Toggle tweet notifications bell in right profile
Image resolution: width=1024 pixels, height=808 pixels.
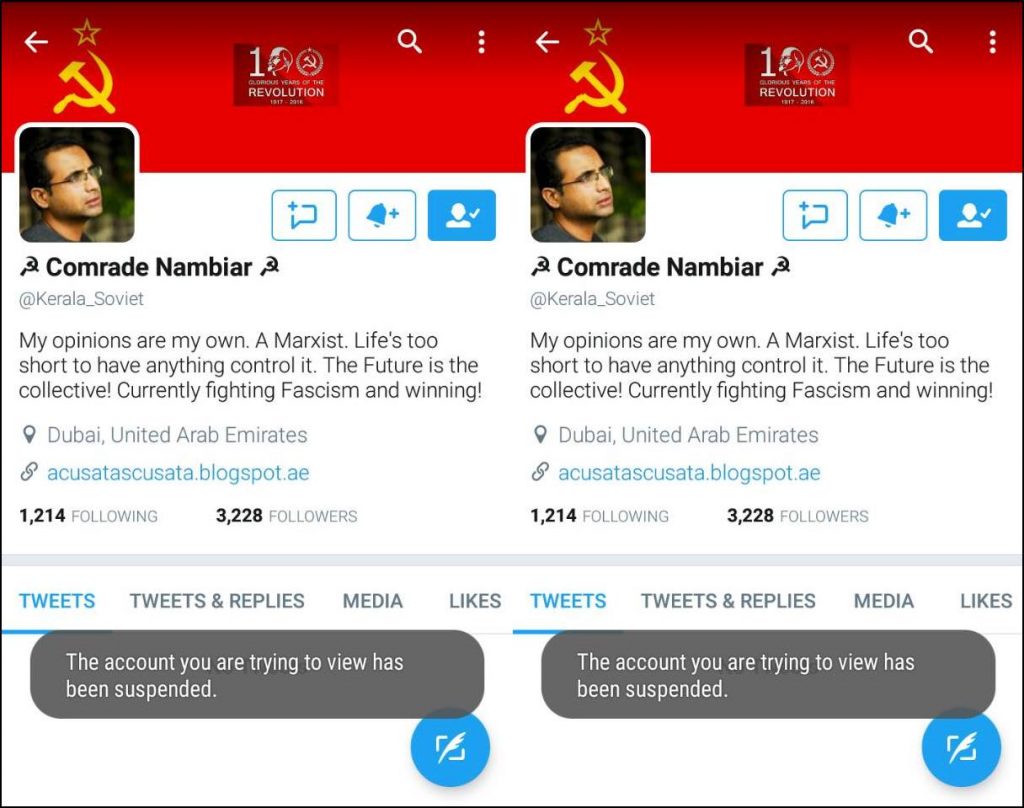point(893,215)
